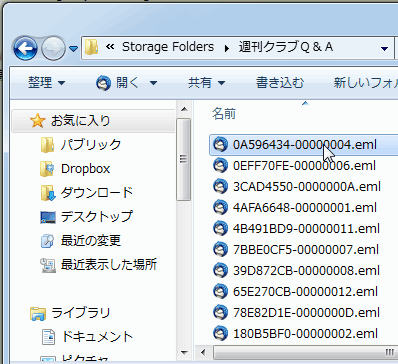This screenshot has width=398, height=364.
Task: Select file 3CAD4550-0000000A.eml
Action: tap(307, 187)
